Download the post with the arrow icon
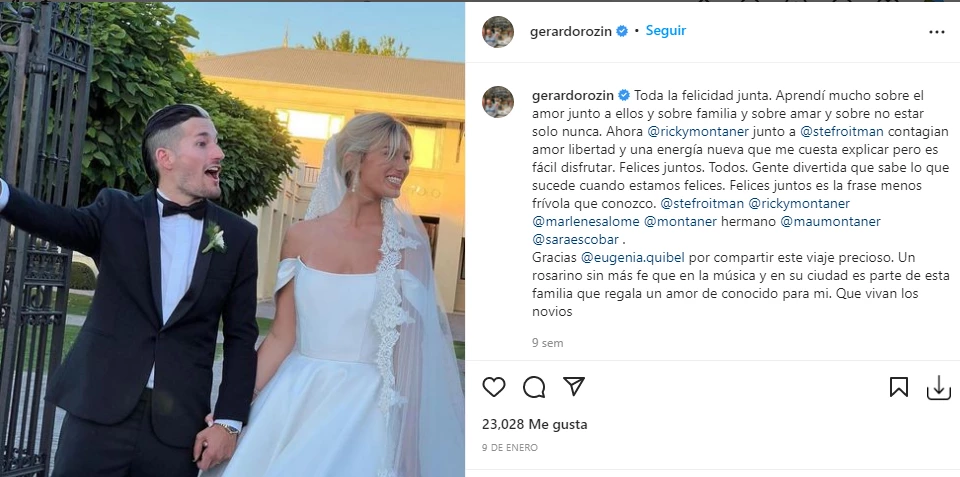This screenshot has width=960, height=477. tap(939, 387)
